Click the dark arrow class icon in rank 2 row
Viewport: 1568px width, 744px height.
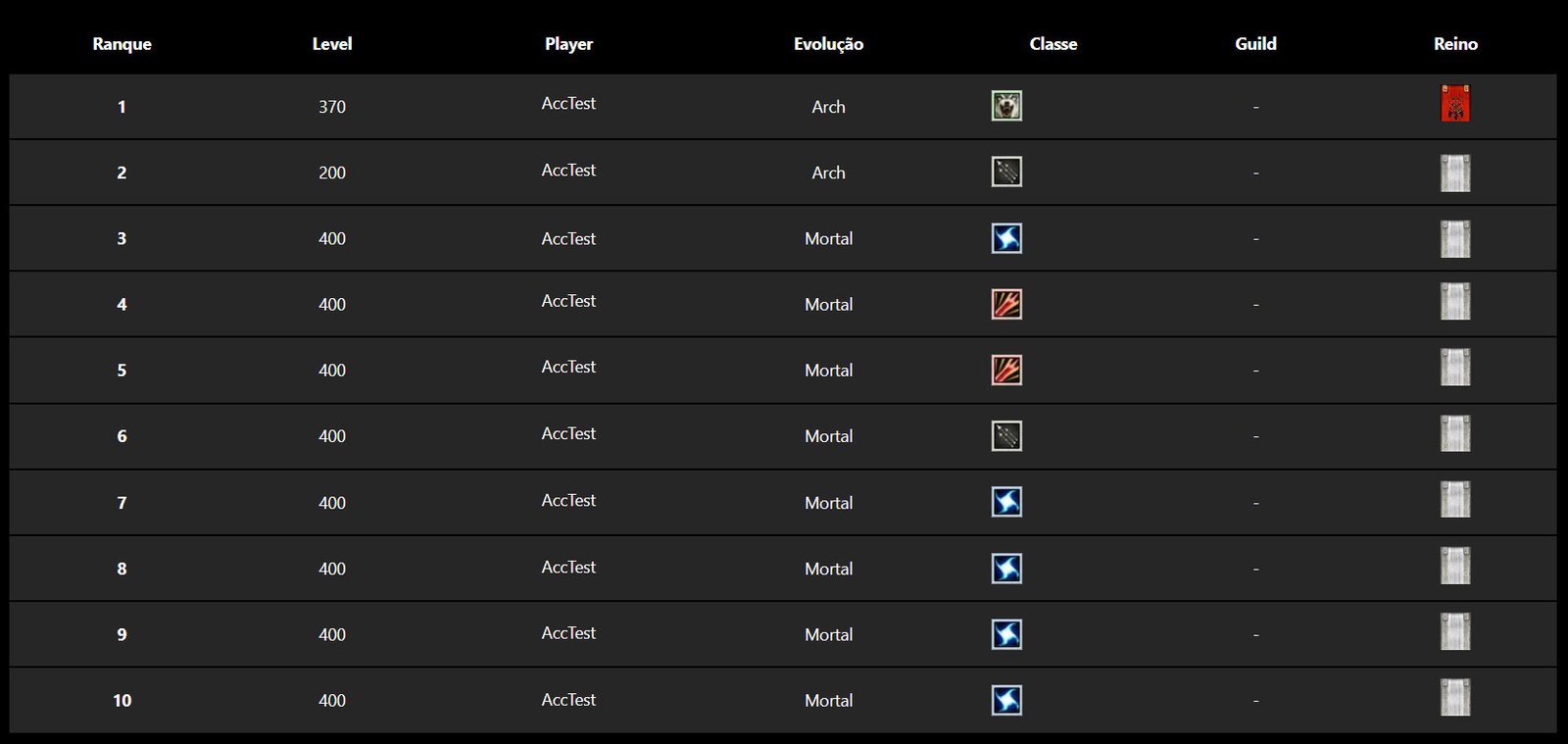click(x=1006, y=172)
